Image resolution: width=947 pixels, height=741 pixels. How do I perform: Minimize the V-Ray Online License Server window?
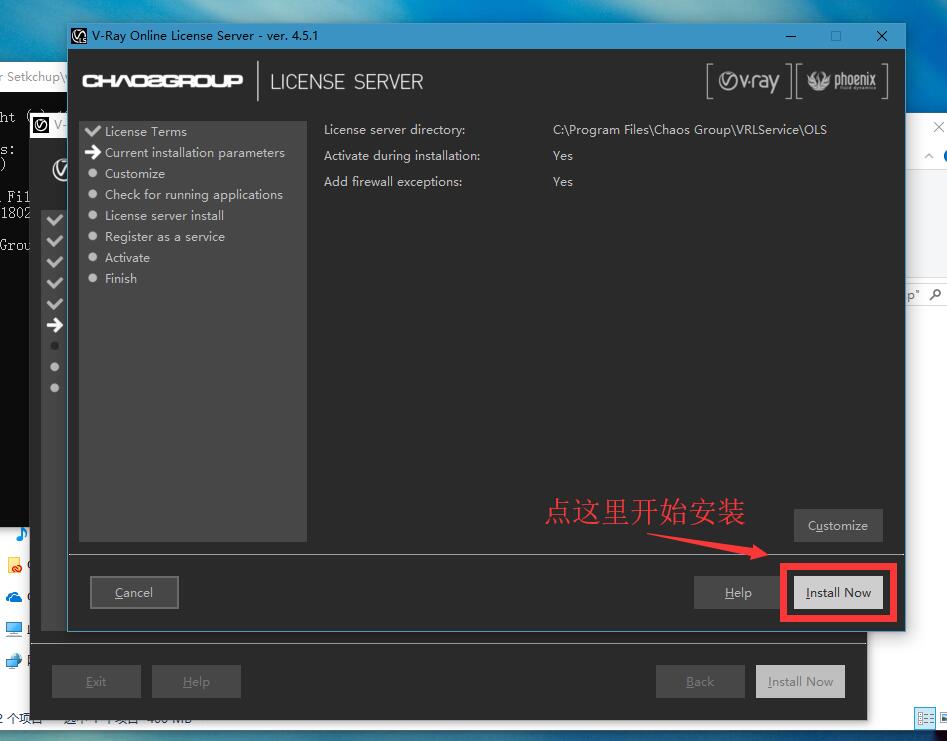pyautogui.click(x=791, y=36)
